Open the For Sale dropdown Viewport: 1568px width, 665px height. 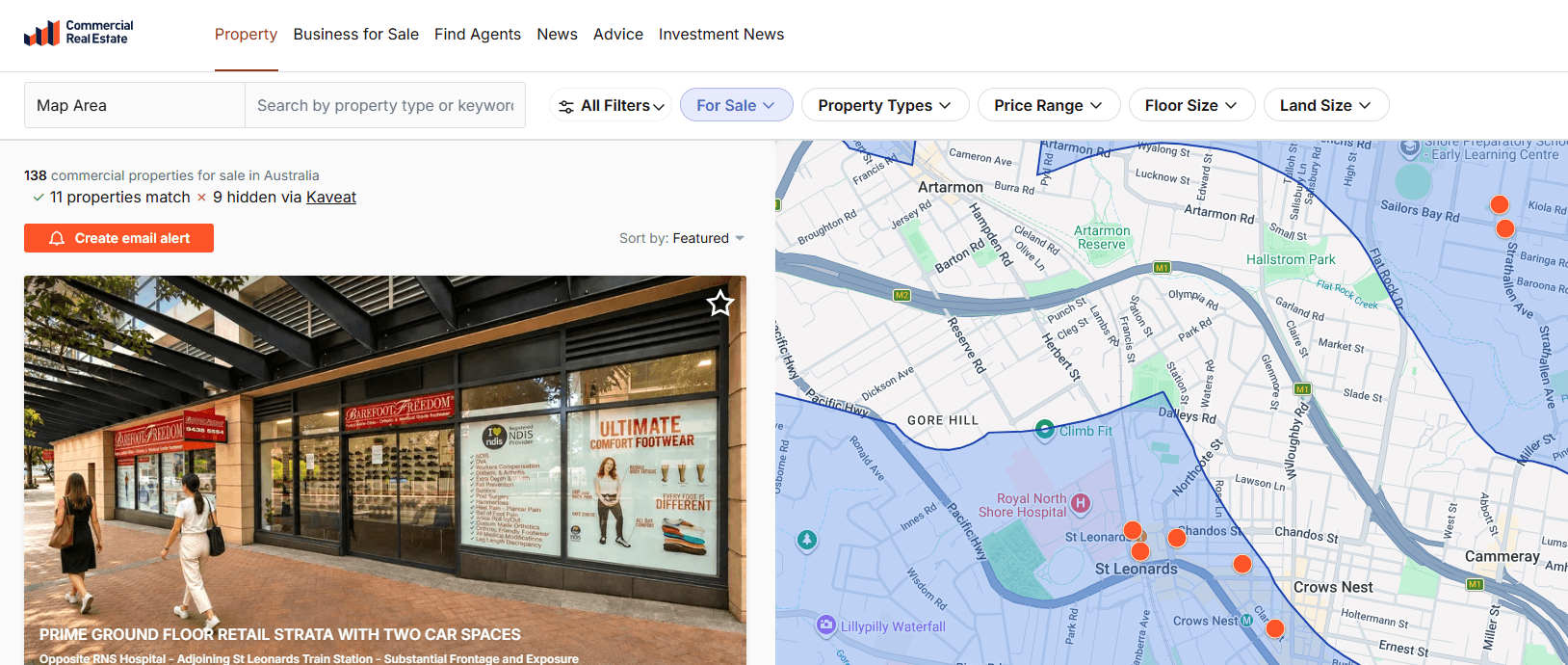(x=736, y=105)
